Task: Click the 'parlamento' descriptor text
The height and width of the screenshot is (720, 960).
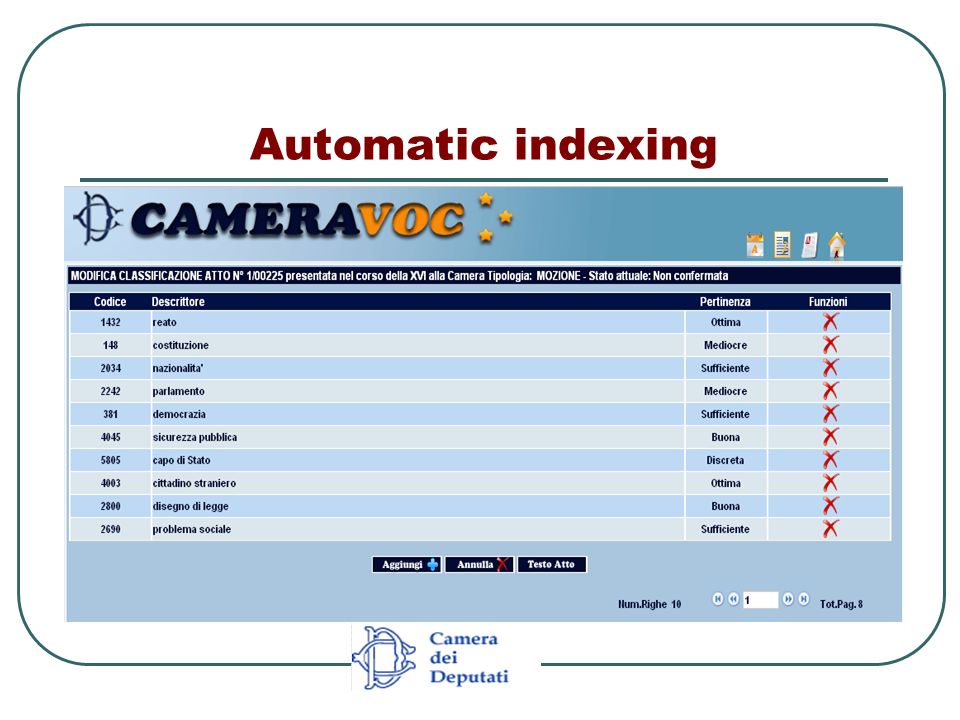Action: pyautogui.click(x=178, y=391)
